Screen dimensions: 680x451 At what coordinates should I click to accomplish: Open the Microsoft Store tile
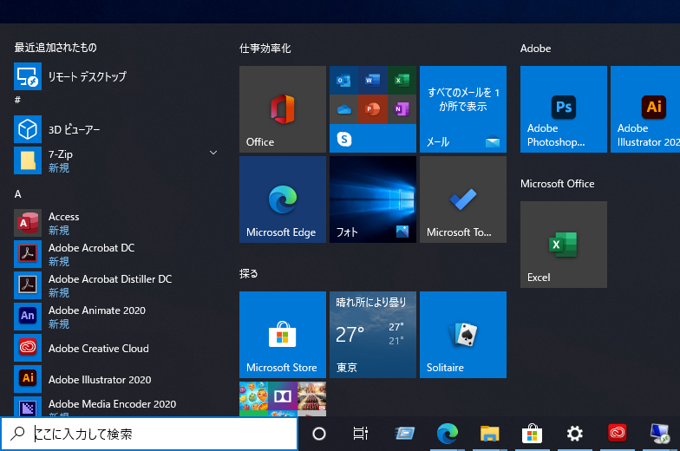coord(282,335)
